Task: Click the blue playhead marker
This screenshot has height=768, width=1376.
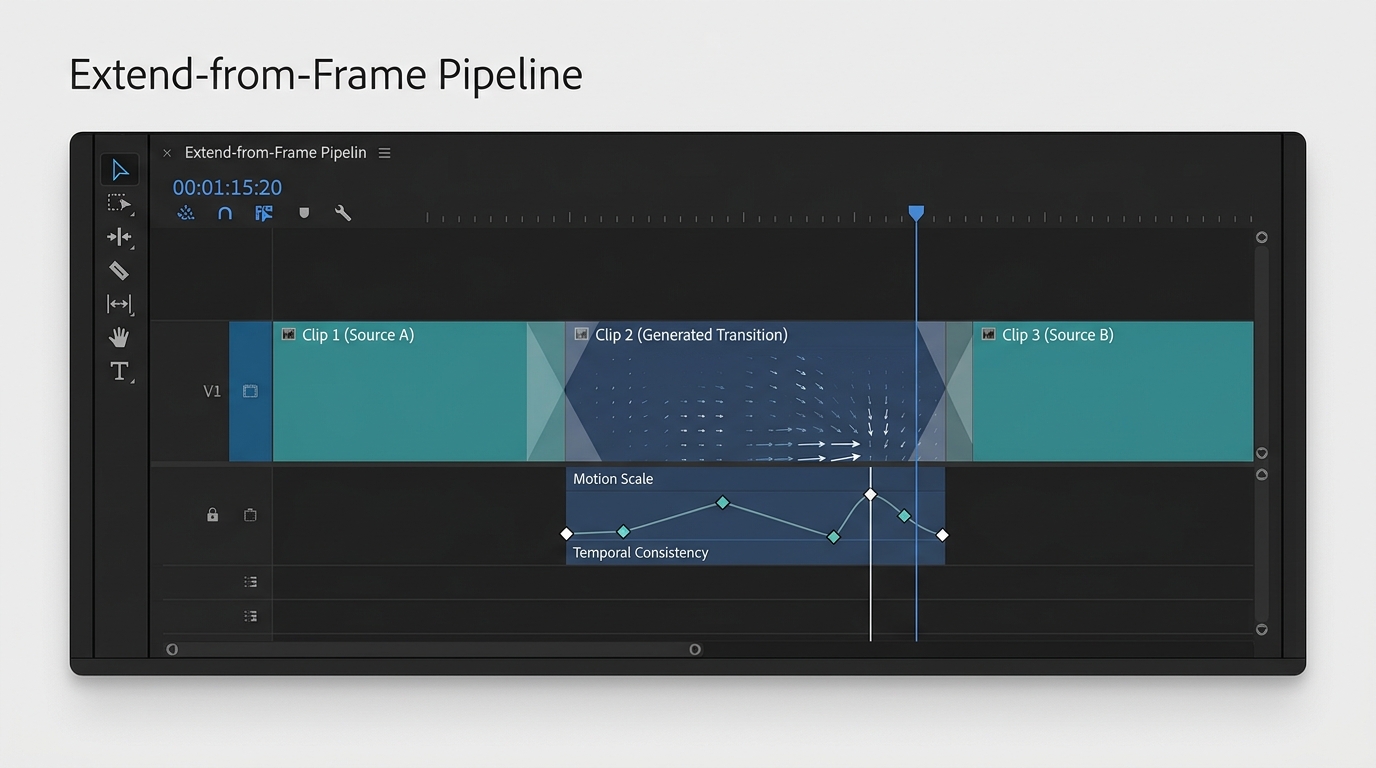Action: click(916, 213)
